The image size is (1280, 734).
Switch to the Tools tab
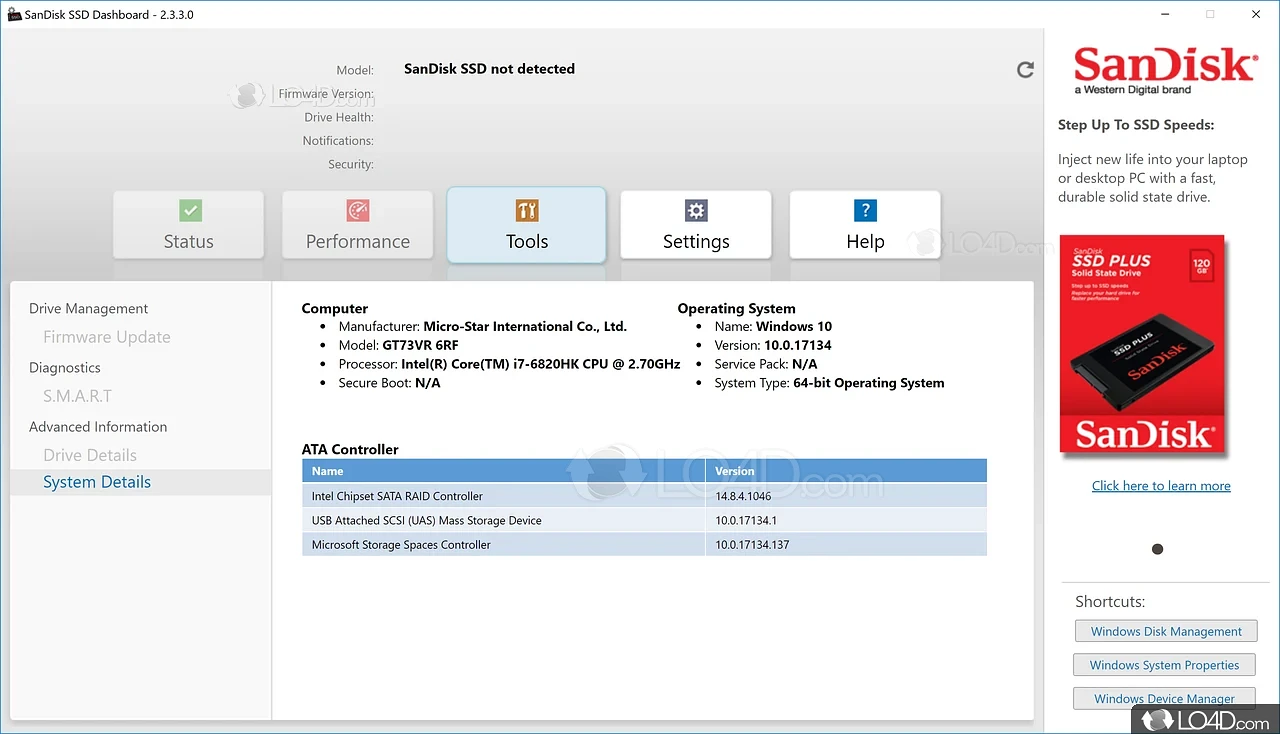pos(527,225)
